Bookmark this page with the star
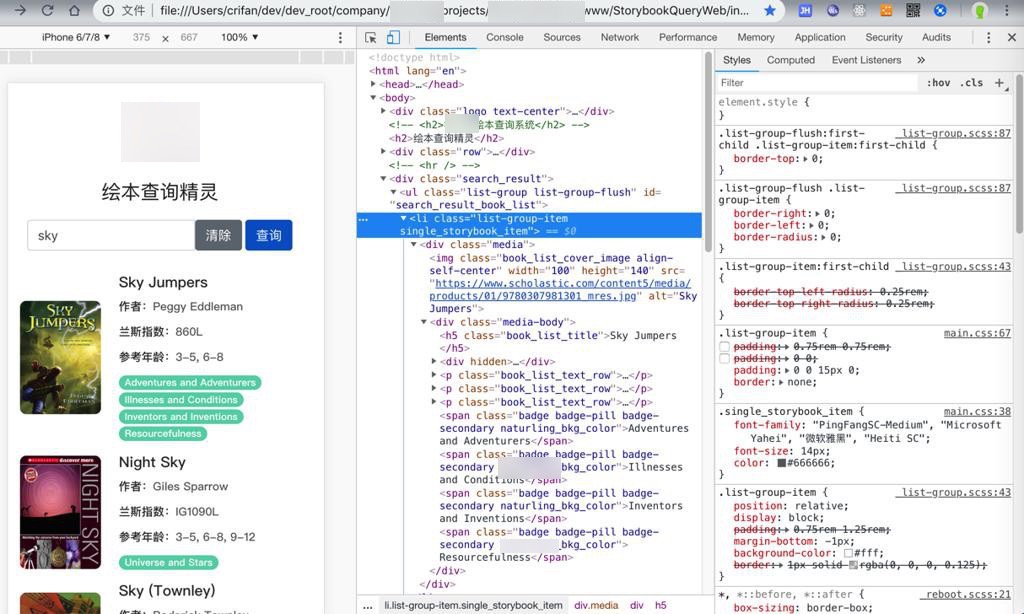The image size is (1024, 614). 770,10
